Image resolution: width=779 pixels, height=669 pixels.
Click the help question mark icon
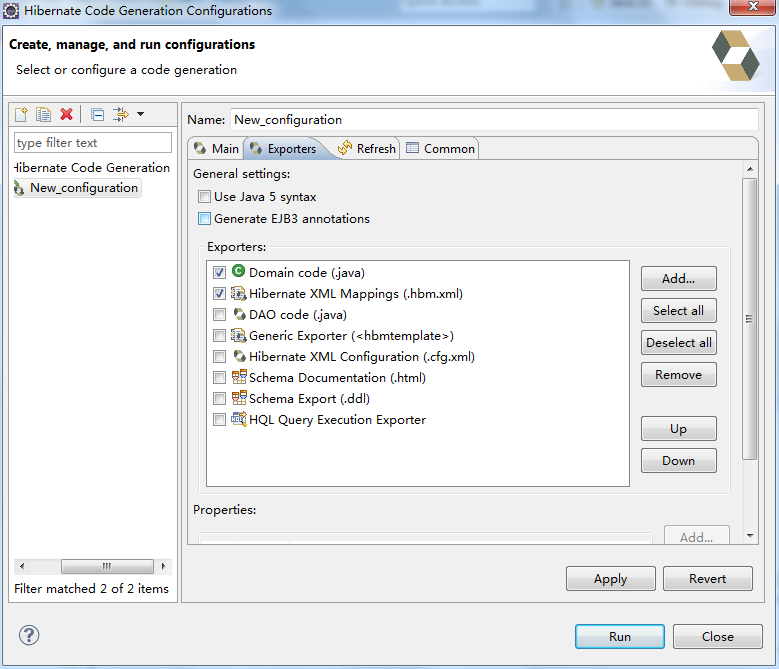pos(29,635)
